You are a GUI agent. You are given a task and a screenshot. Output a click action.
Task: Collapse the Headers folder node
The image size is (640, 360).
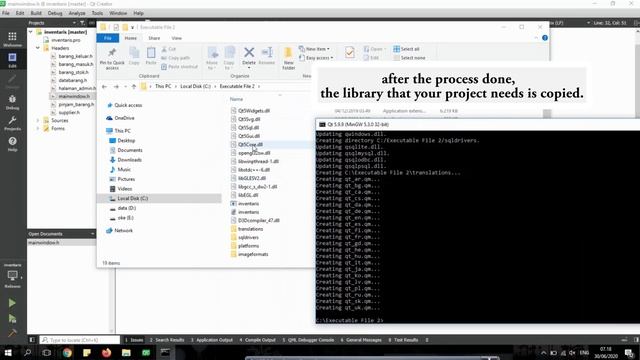point(38,48)
